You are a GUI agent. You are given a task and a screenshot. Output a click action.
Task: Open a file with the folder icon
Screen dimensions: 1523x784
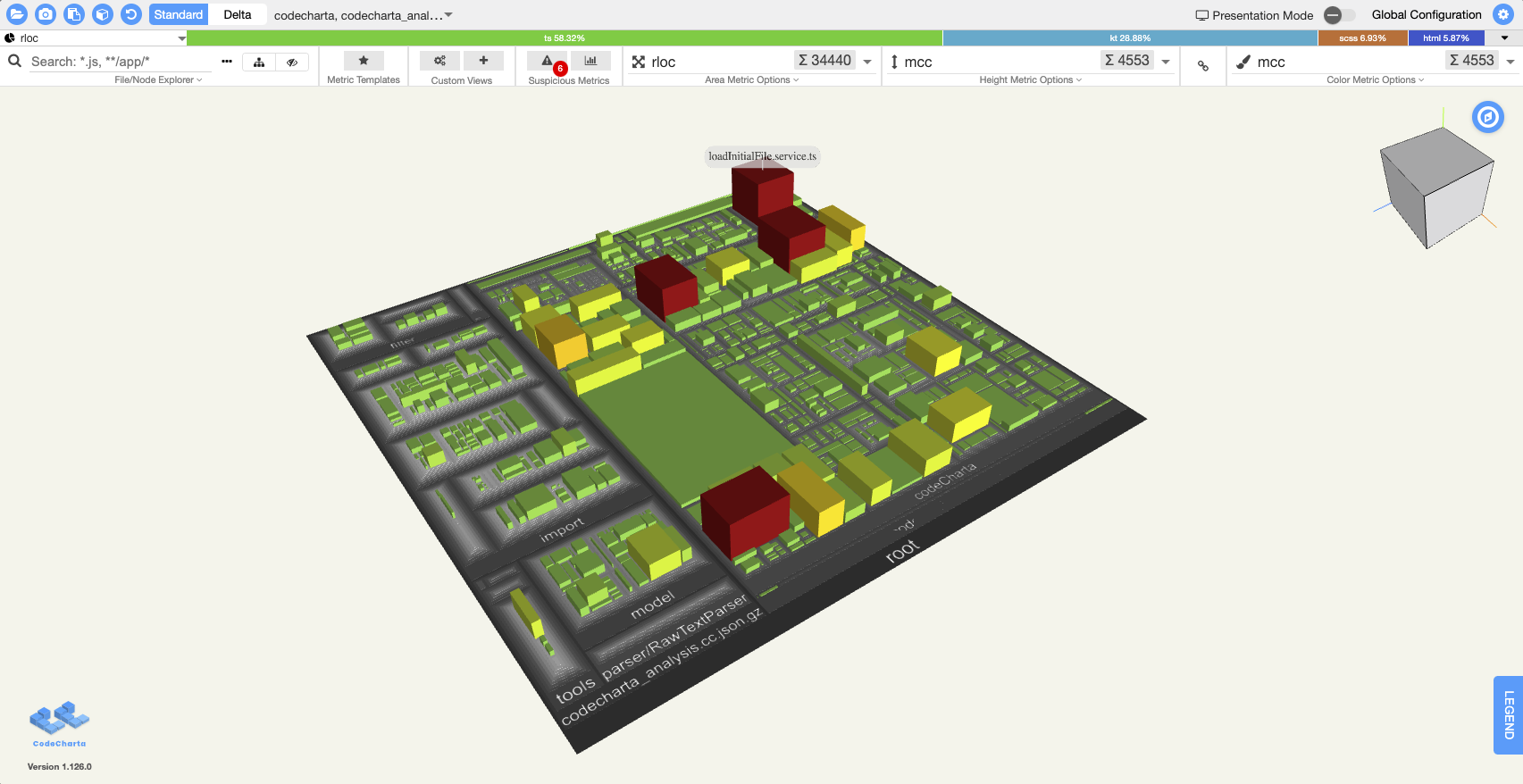click(17, 14)
